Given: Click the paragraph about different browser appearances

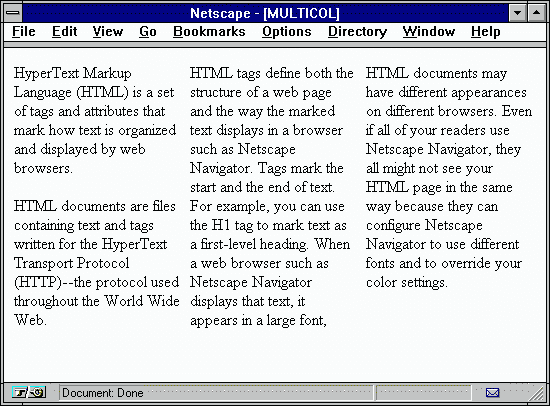Looking at the screenshot, I should (449, 178).
